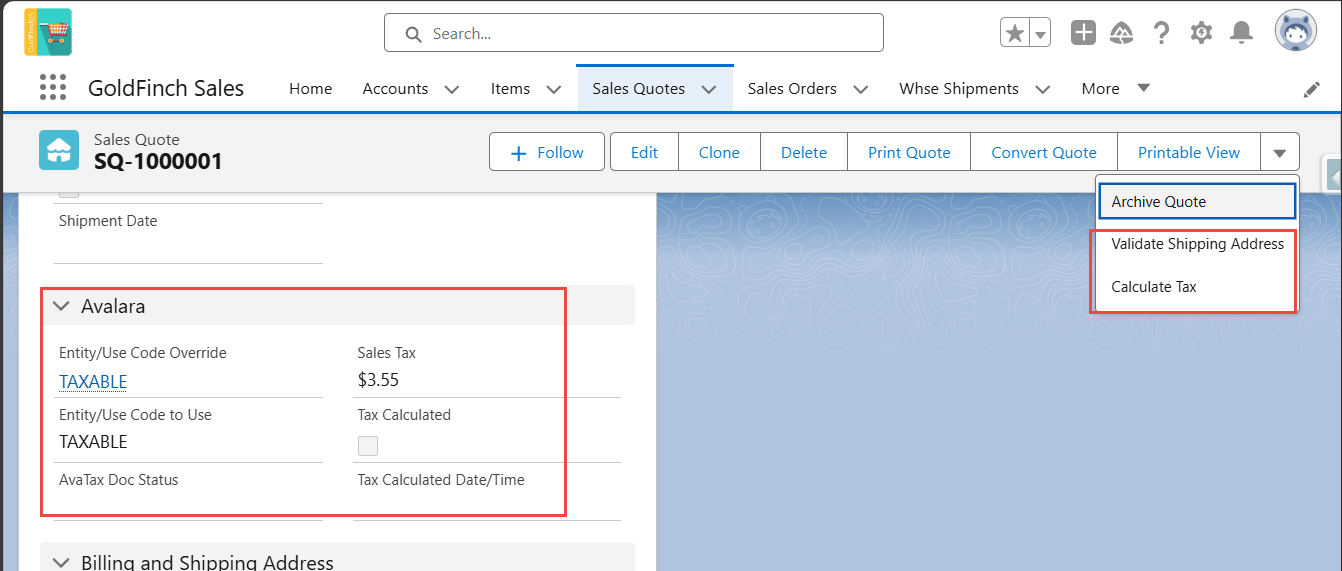Open the More navigation menu
This screenshot has height=571, width=1342.
coord(1116,88)
